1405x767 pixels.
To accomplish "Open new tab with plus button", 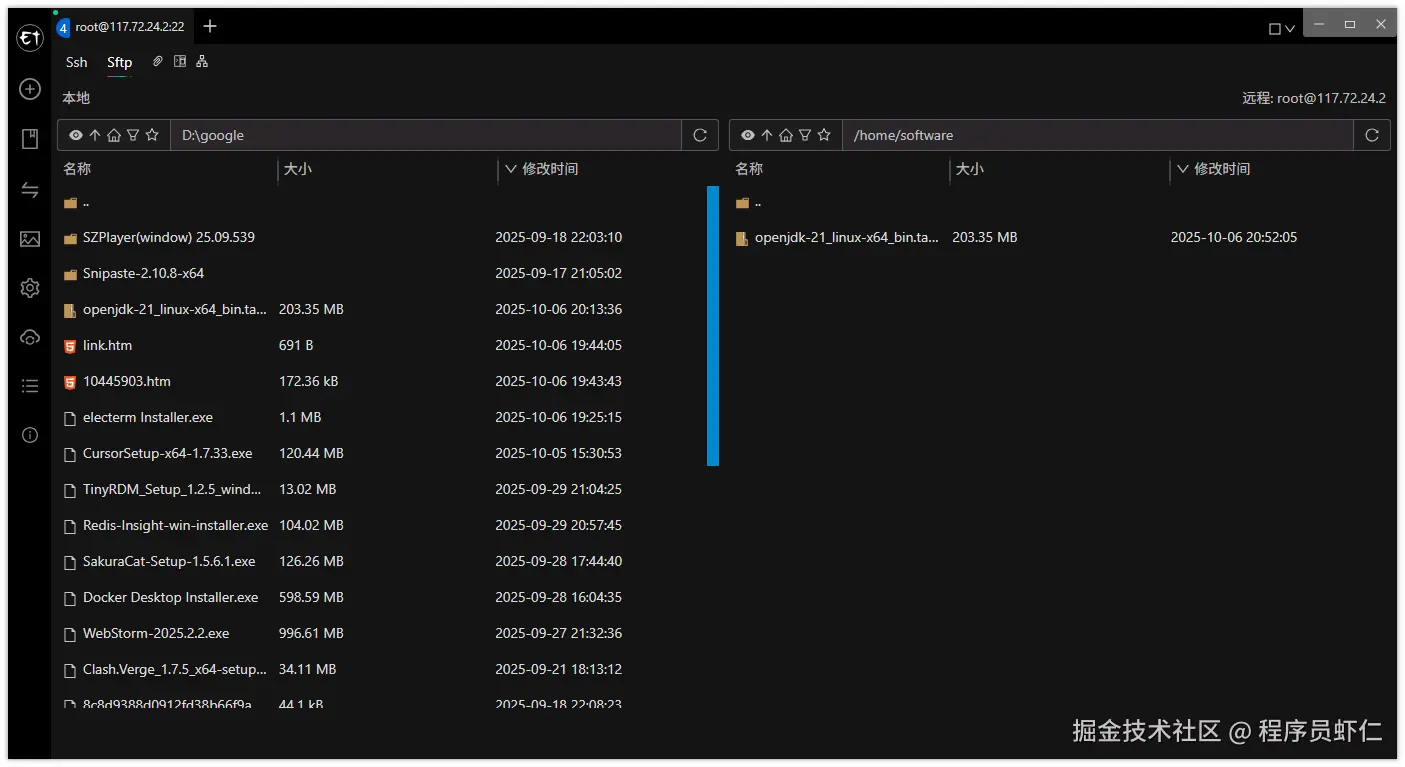I will (210, 27).
